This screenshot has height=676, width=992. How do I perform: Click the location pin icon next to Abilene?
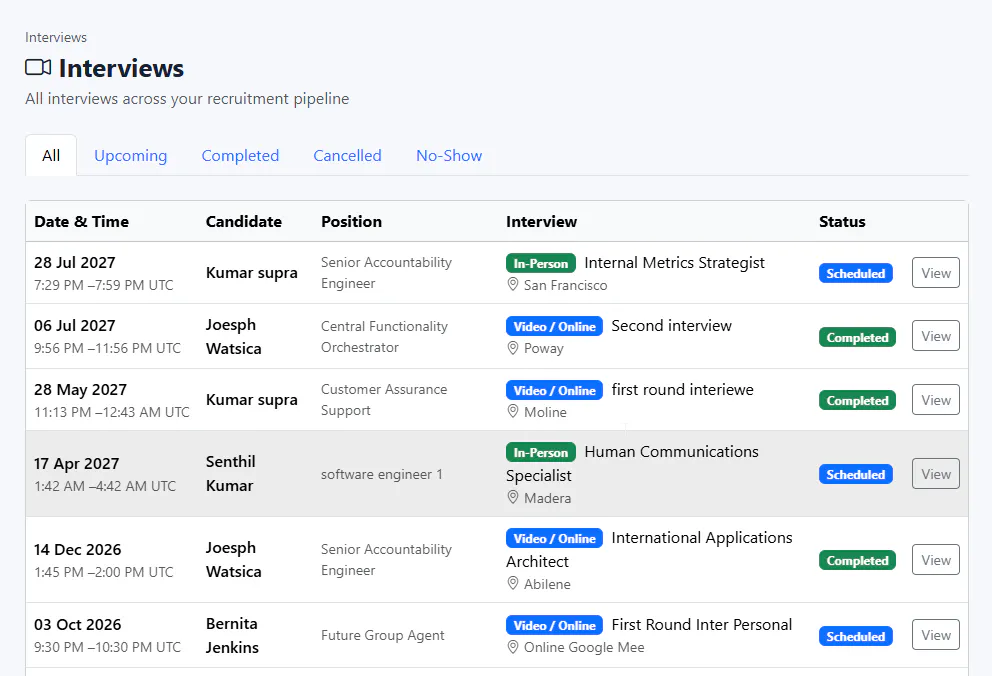pos(513,584)
